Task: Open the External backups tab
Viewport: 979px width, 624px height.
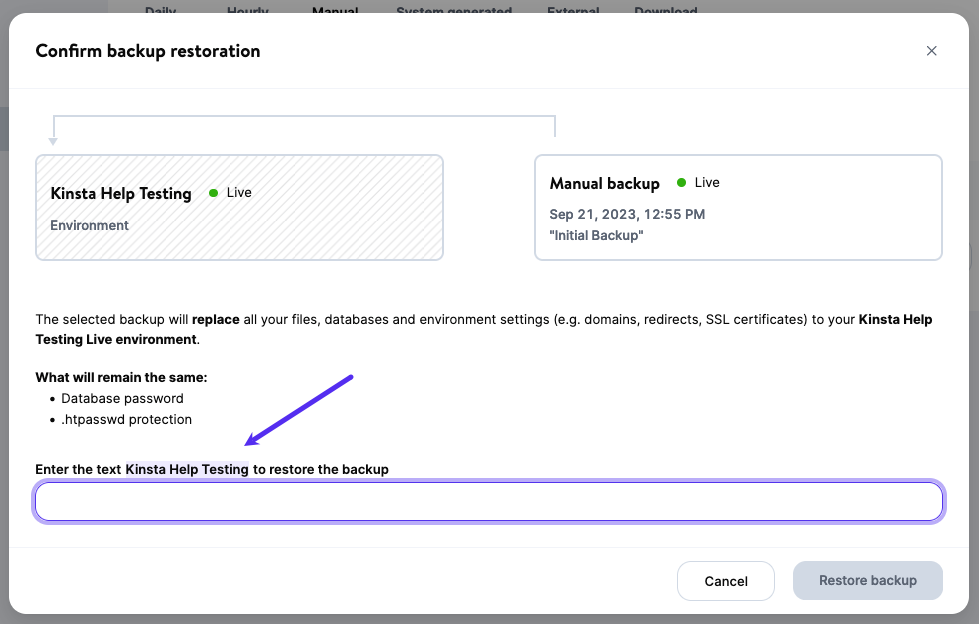Action: 572,11
